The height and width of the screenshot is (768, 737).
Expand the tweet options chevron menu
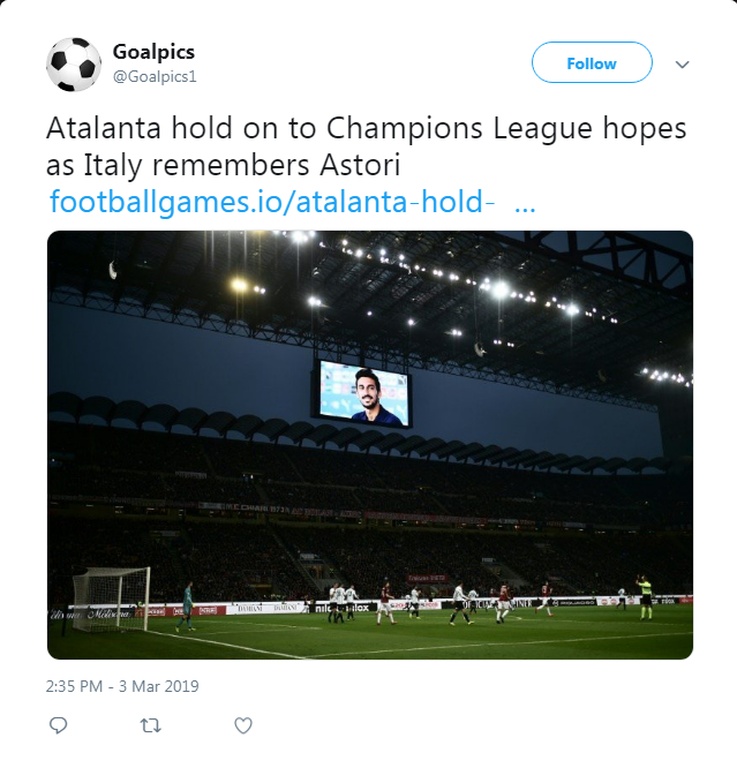click(683, 64)
